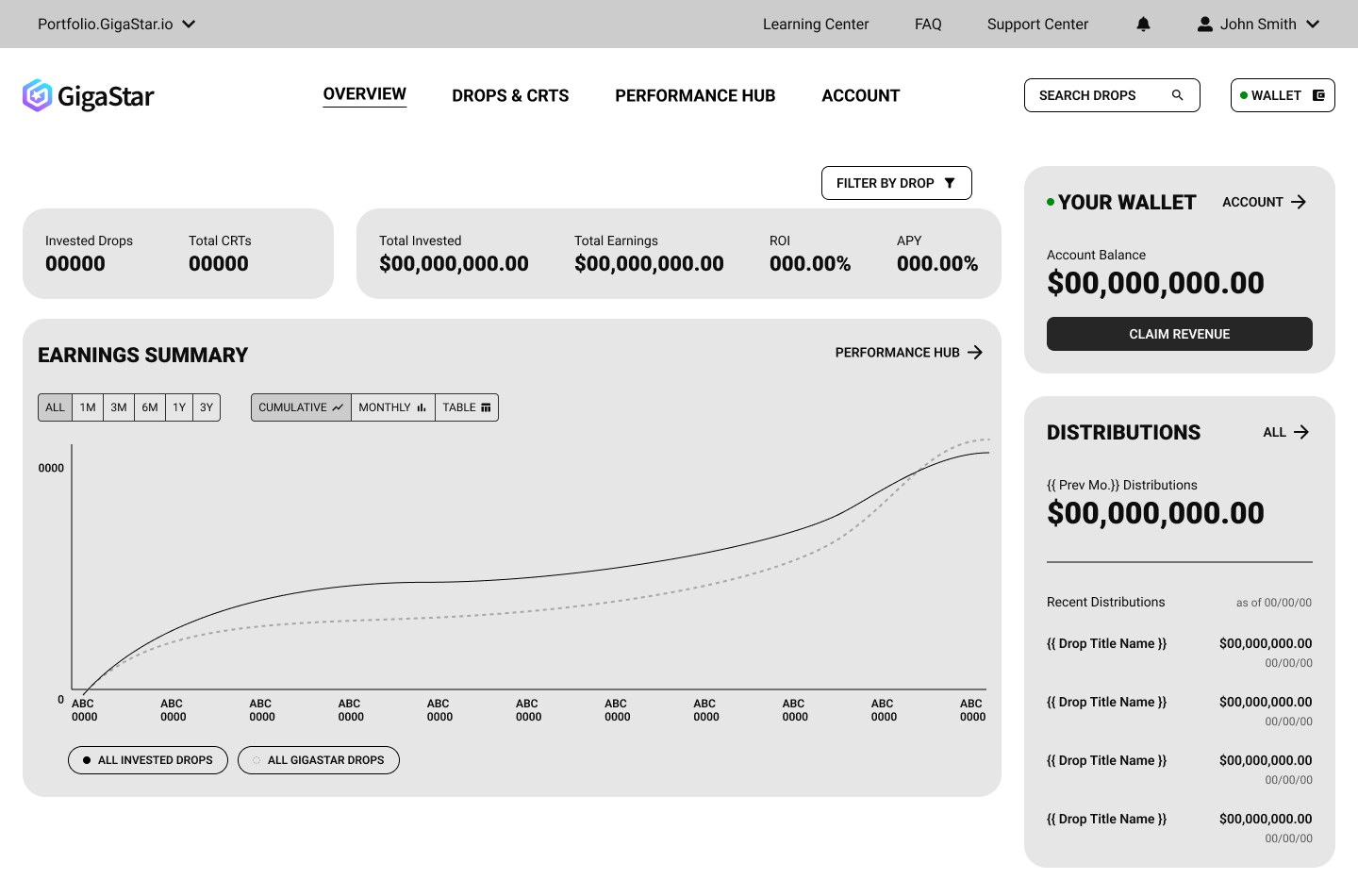Toggle All GigaStar Drops series

(x=319, y=760)
